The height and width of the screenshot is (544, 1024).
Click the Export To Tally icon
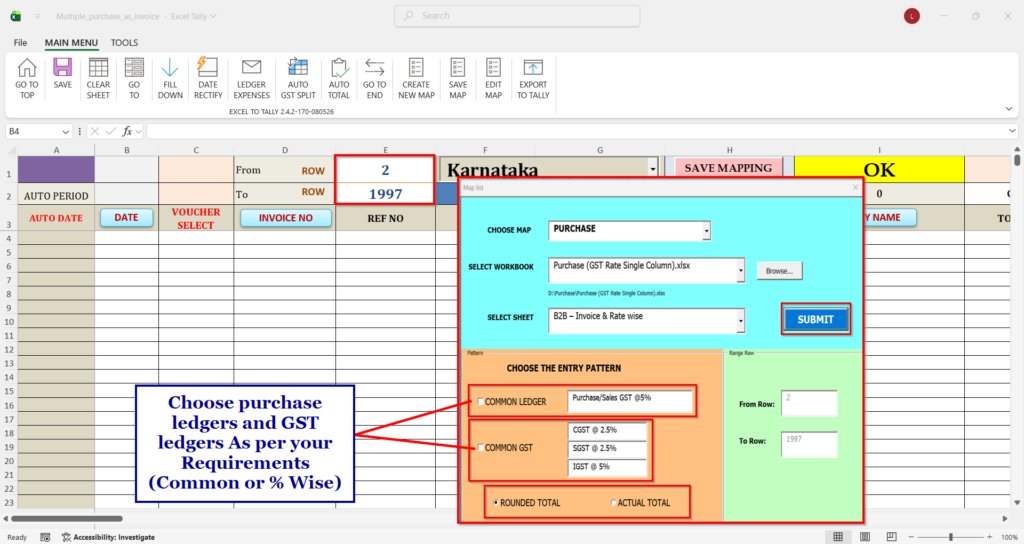[x=533, y=68]
